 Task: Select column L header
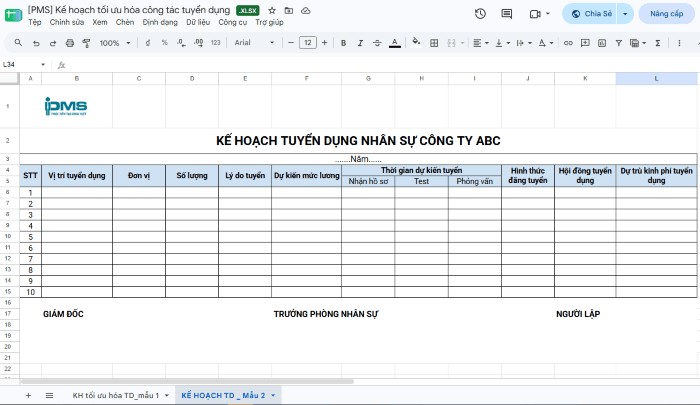(x=656, y=79)
